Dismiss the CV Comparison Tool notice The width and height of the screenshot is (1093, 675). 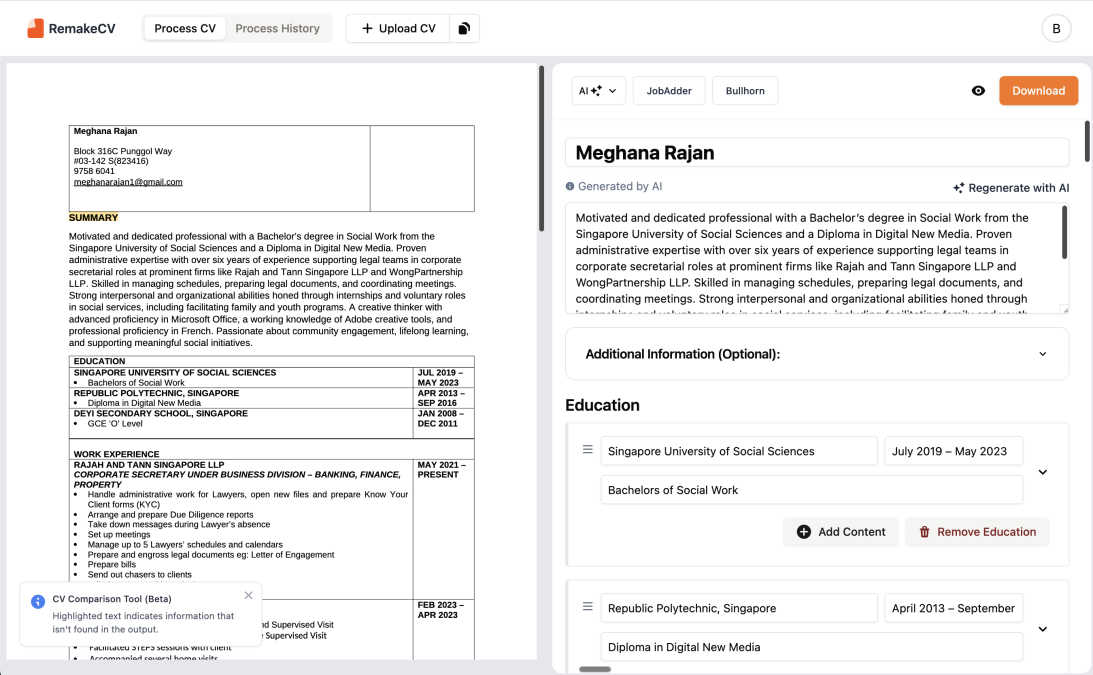pos(248,595)
